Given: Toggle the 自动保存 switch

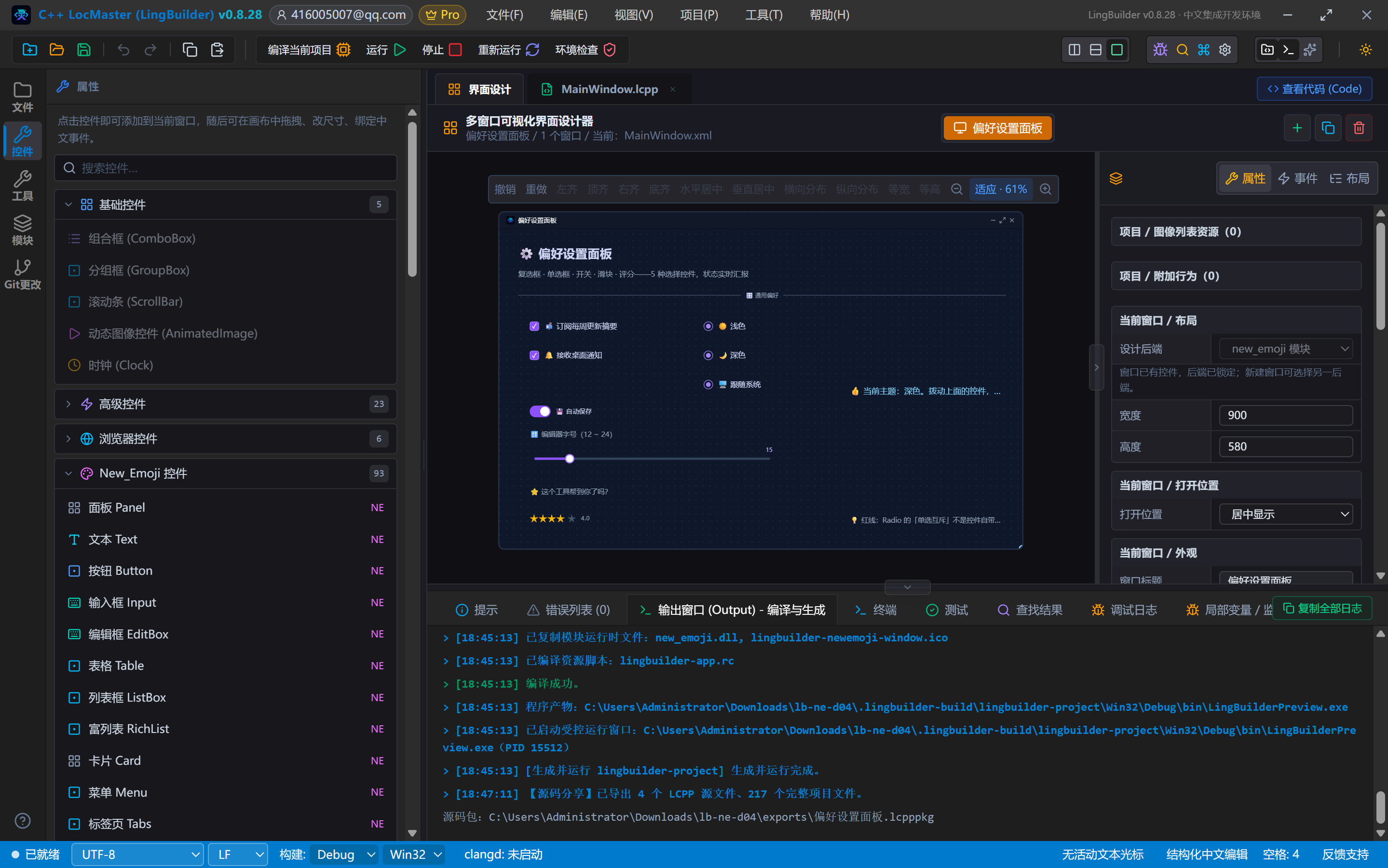Looking at the screenshot, I should [x=540, y=411].
